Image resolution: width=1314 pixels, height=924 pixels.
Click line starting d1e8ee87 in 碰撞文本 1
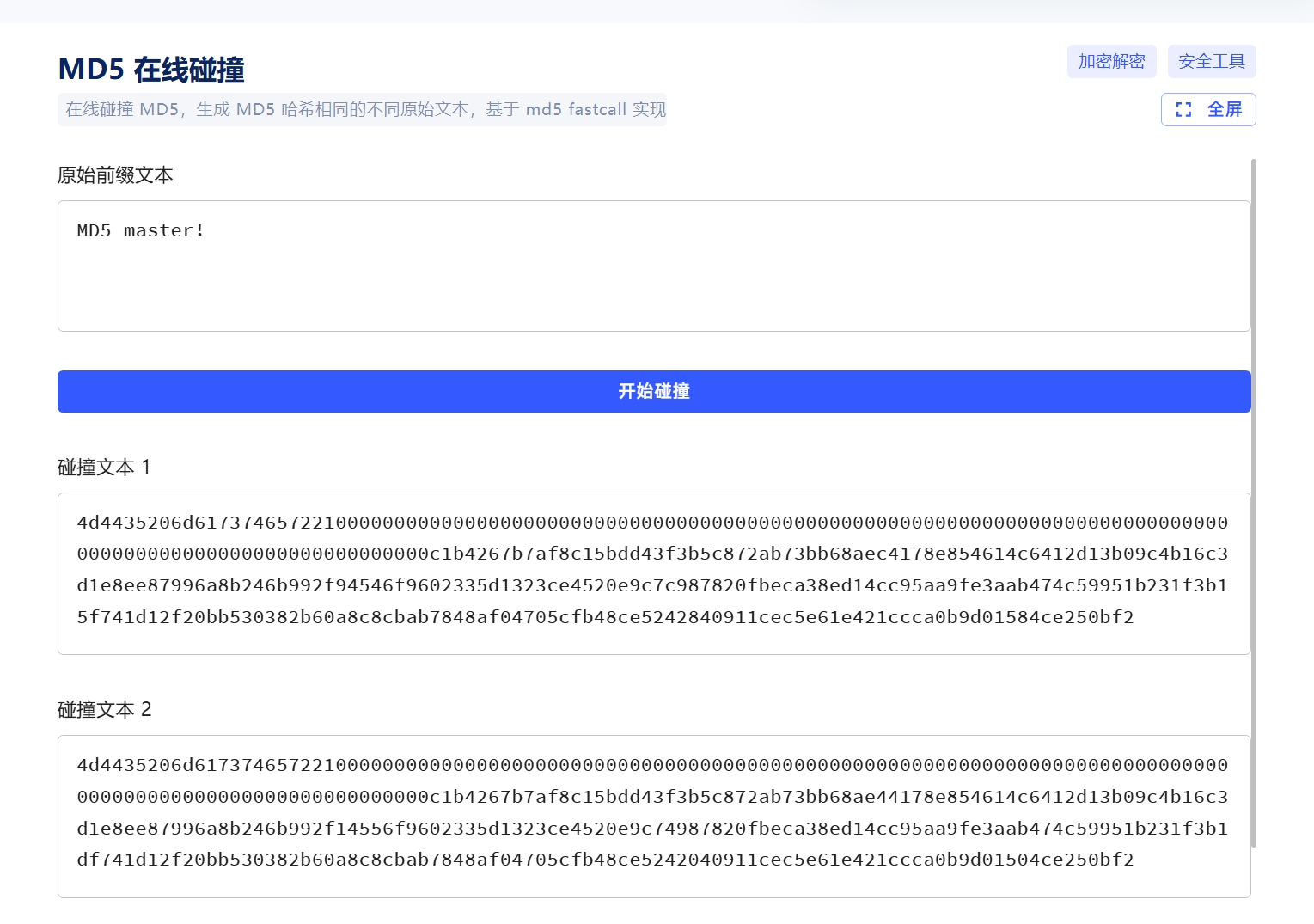(x=651, y=585)
